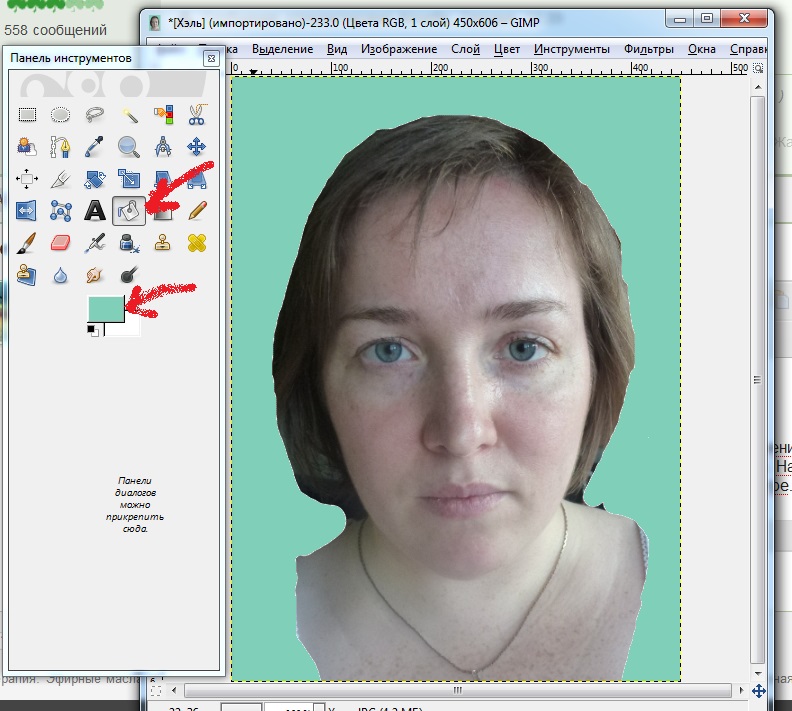Viewport: 792px width, 711px height.
Task: Select the Perspective Clone tool
Action: [27, 276]
